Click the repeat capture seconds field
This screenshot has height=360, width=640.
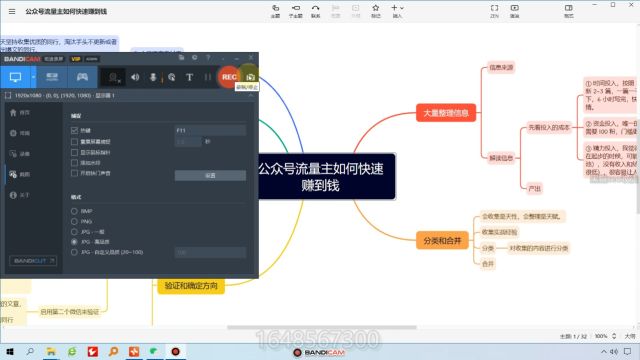tap(188, 142)
